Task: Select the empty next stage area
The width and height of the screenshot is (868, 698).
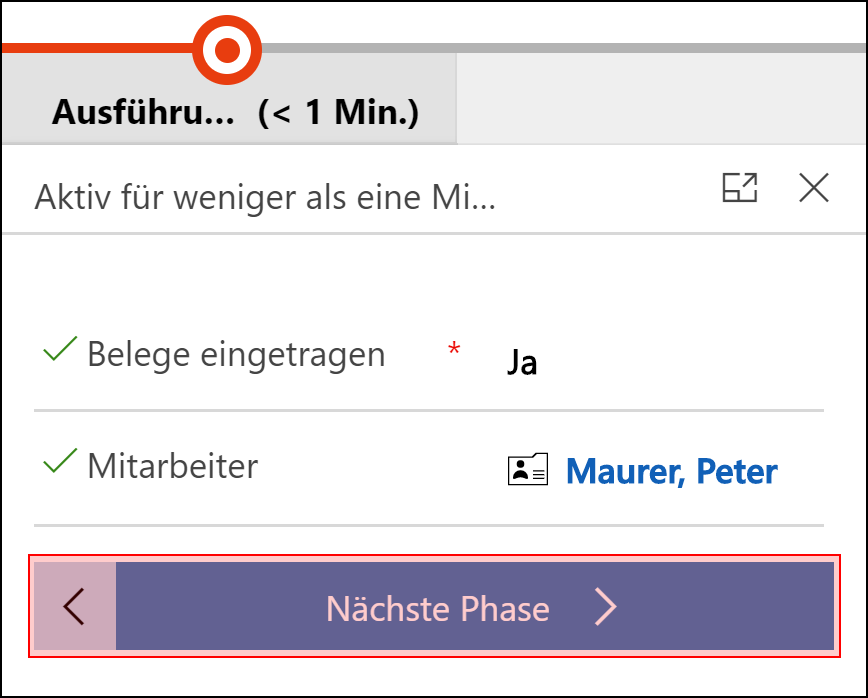Action: [x=662, y=99]
